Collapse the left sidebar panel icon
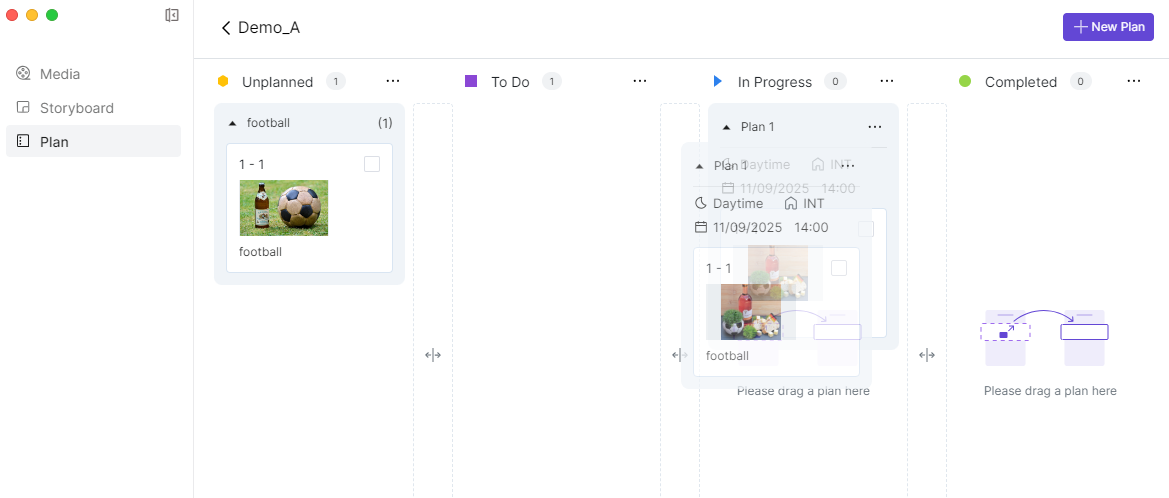Viewport: 1169px width, 498px height. [x=172, y=15]
